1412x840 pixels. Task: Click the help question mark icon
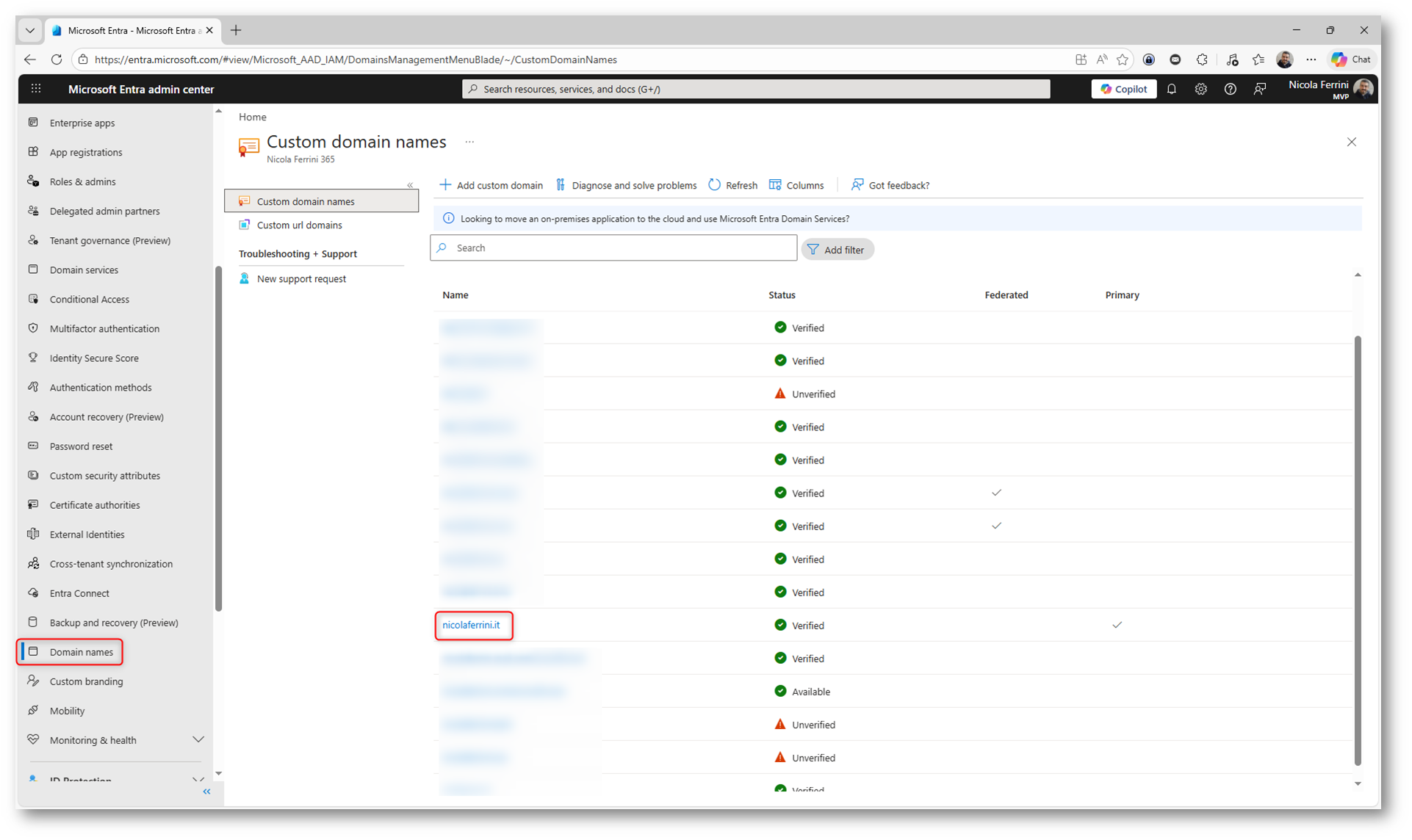pyautogui.click(x=1230, y=89)
